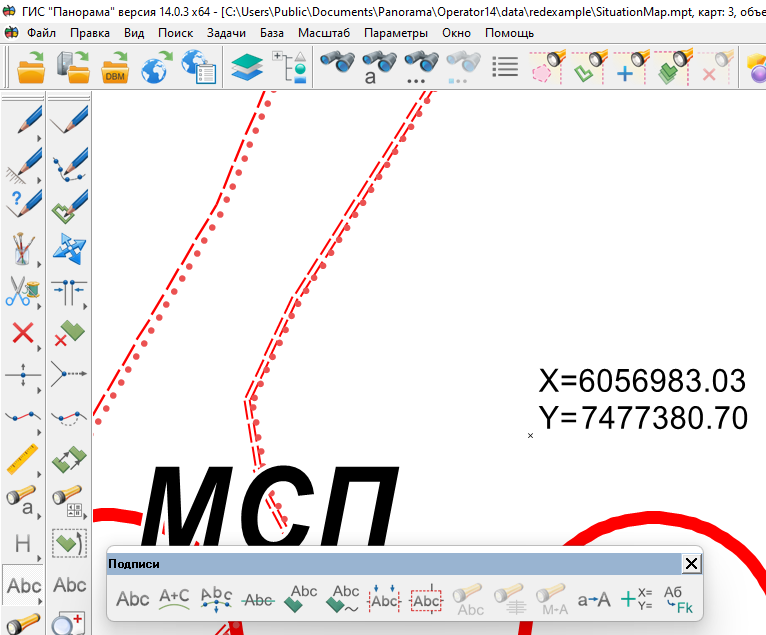Select the smooth line arc tool

click(69, 418)
